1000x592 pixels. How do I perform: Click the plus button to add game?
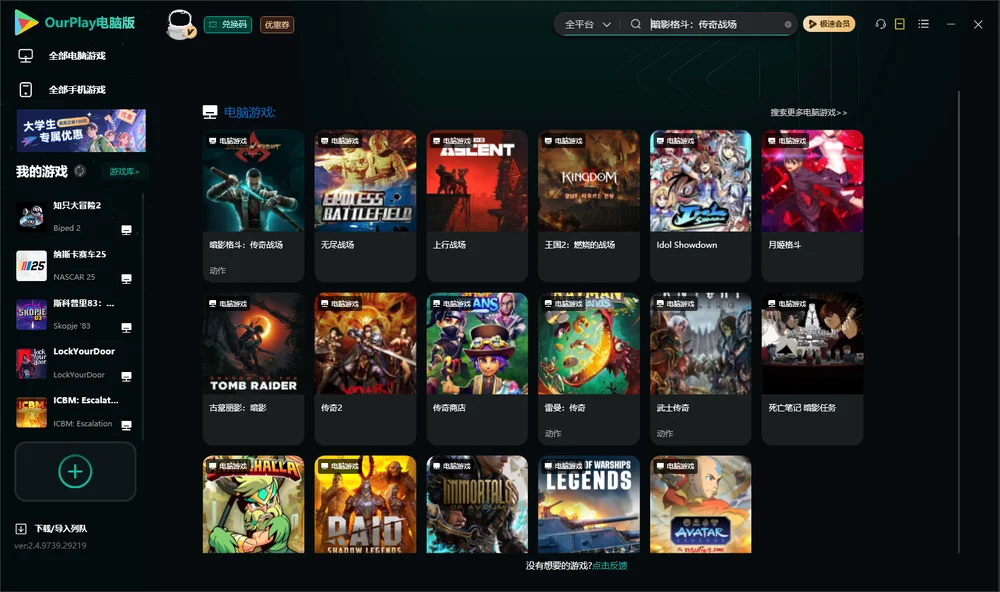pyautogui.click(x=75, y=471)
